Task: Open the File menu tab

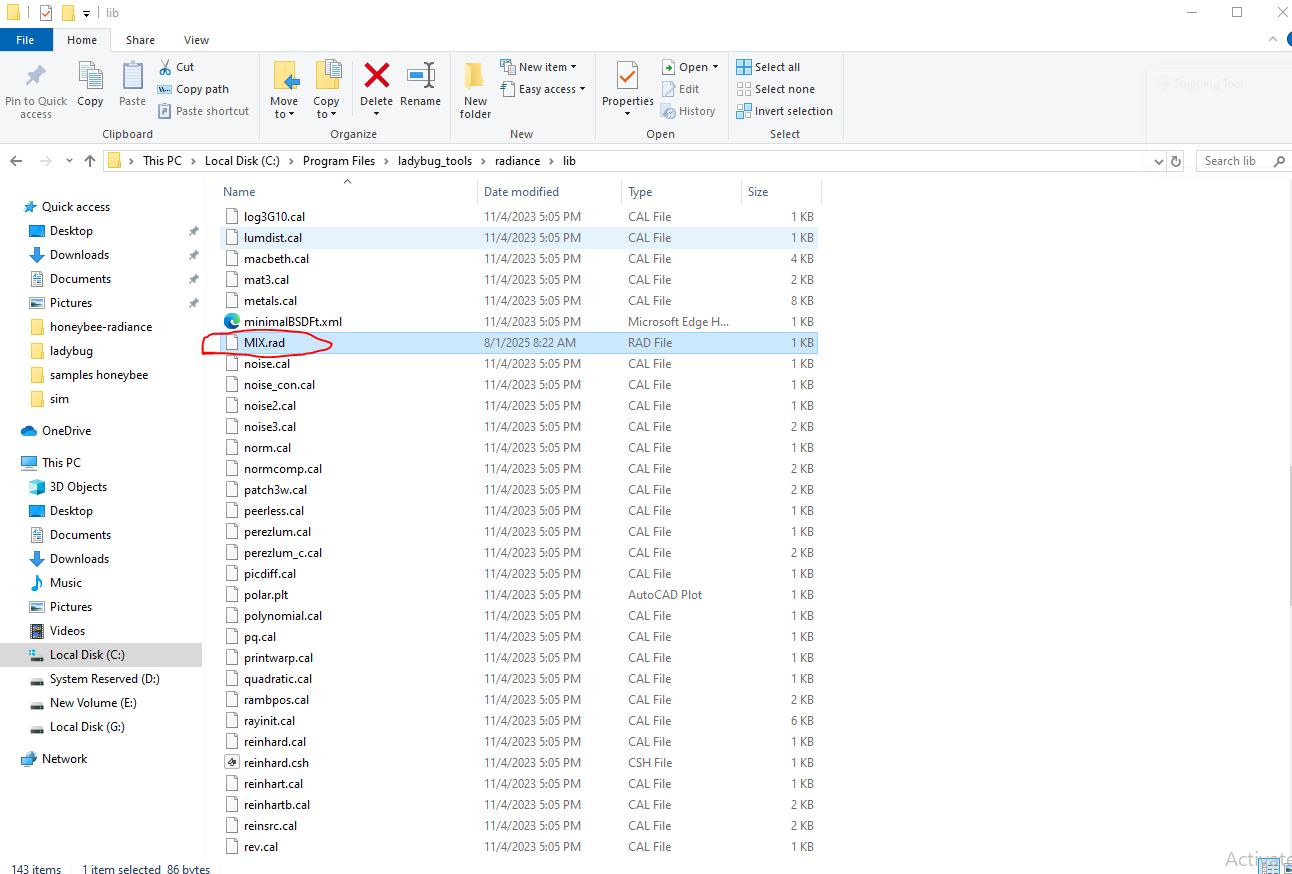Action: pyautogui.click(x=25, y=40)
